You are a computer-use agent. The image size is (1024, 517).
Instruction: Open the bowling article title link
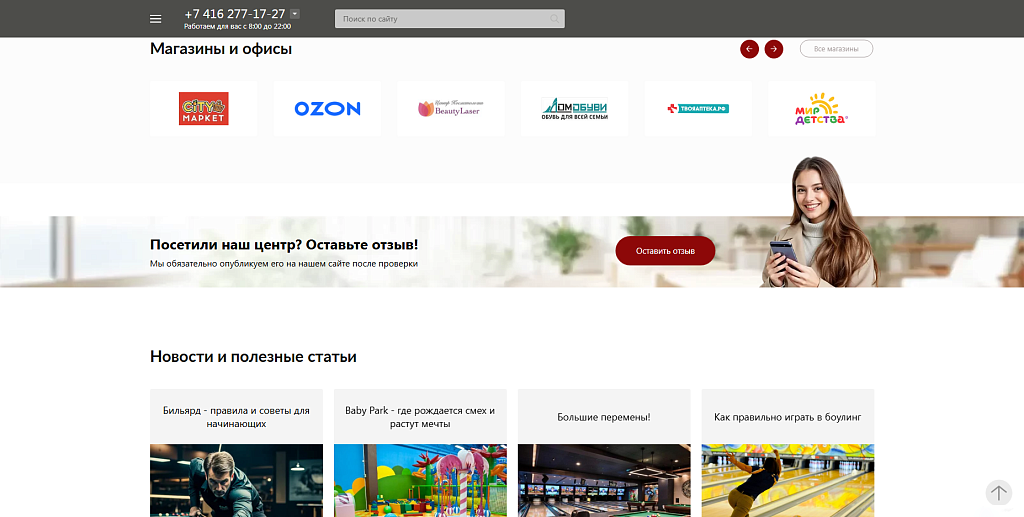(788, 417)
